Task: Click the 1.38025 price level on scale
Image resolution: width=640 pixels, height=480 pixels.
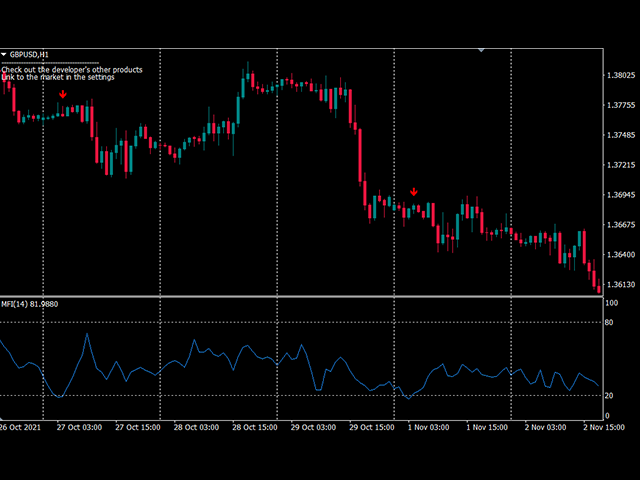Action: pyautogui.click(x=620, y=75)
